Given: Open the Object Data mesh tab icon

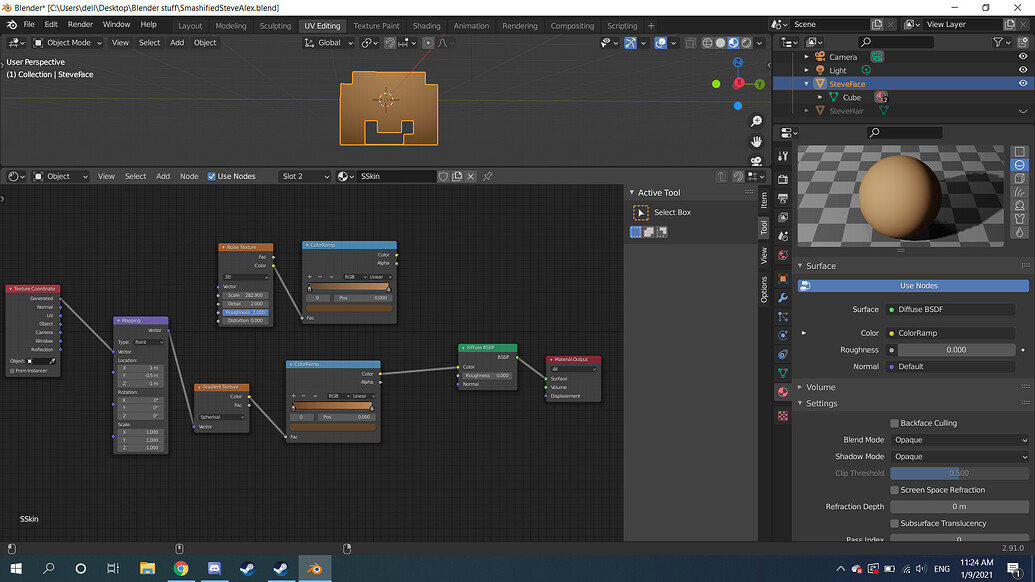Looking at the screenshot, I should 783,373.
